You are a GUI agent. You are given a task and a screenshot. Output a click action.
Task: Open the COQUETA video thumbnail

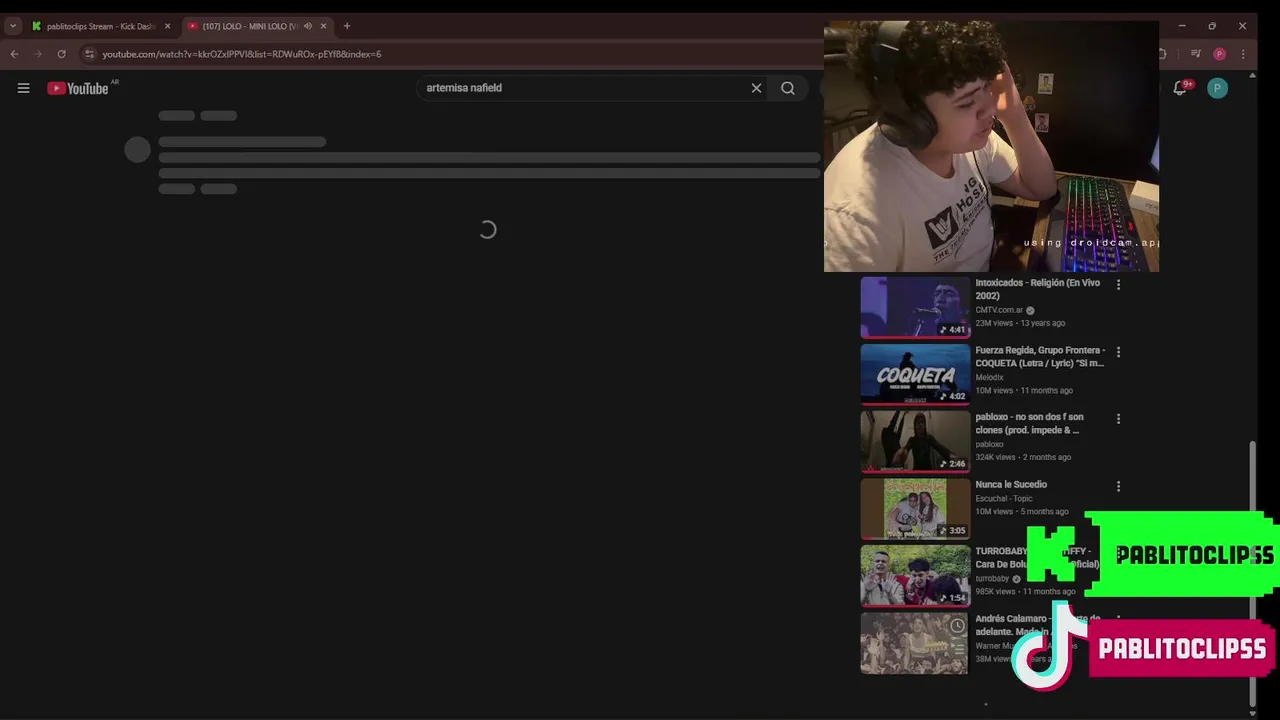(x=914, y=375)
